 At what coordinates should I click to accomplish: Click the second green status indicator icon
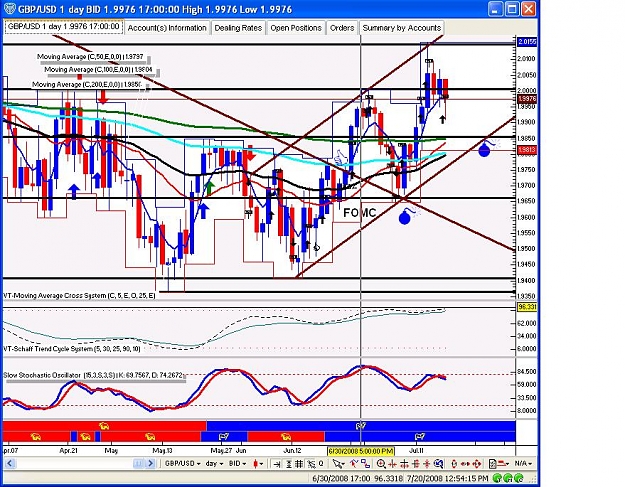508,478
